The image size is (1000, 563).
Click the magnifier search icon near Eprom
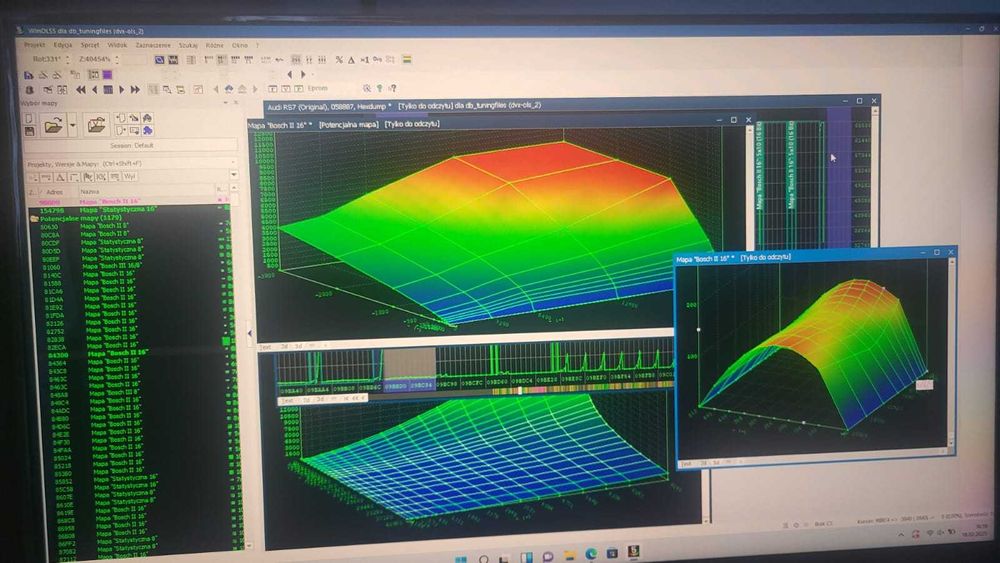click(367, 88)
